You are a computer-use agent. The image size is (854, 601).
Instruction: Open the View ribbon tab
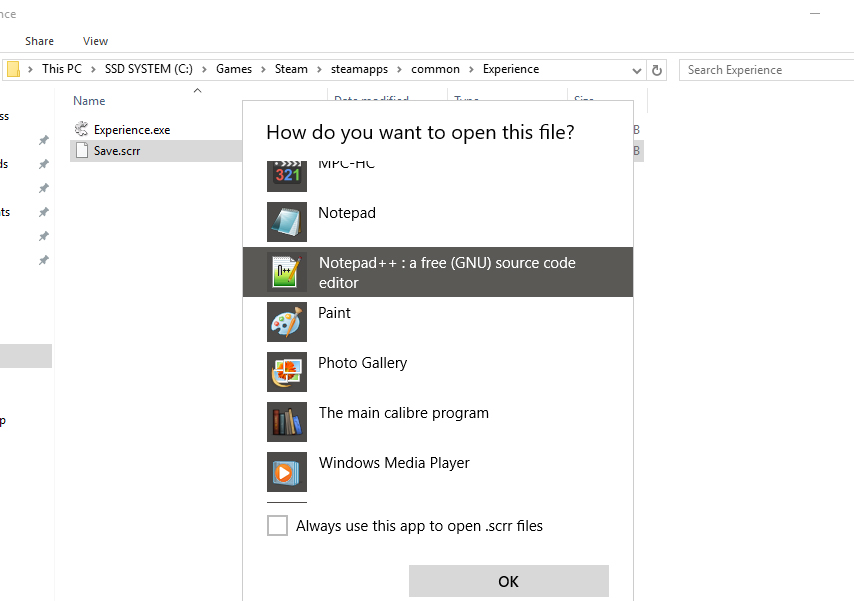(96, 41)
